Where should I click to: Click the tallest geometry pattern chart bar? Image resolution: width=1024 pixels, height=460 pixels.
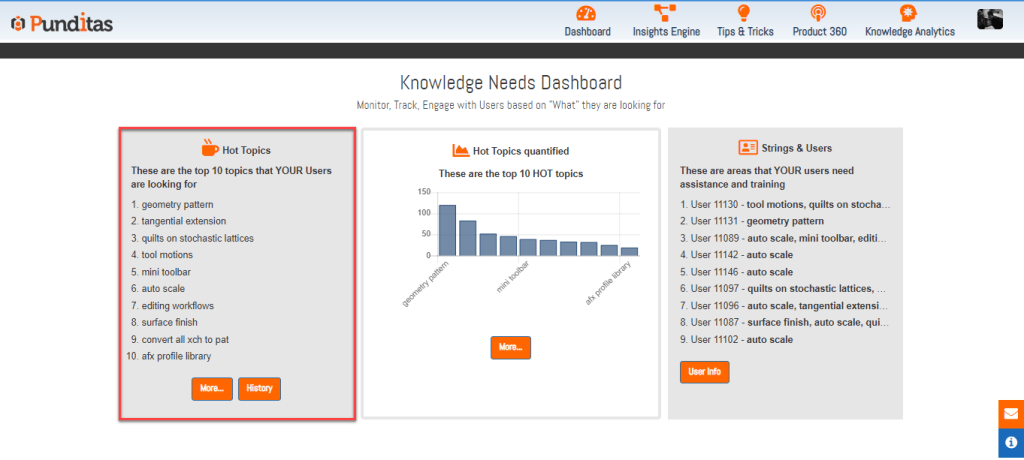[x=447, y=232]
